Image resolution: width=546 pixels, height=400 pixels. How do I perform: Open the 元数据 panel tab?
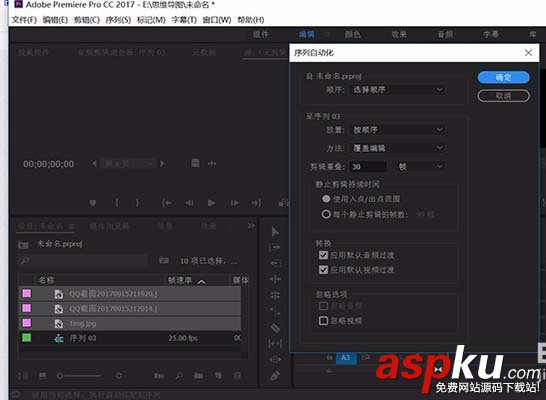(x=204, y=52)
